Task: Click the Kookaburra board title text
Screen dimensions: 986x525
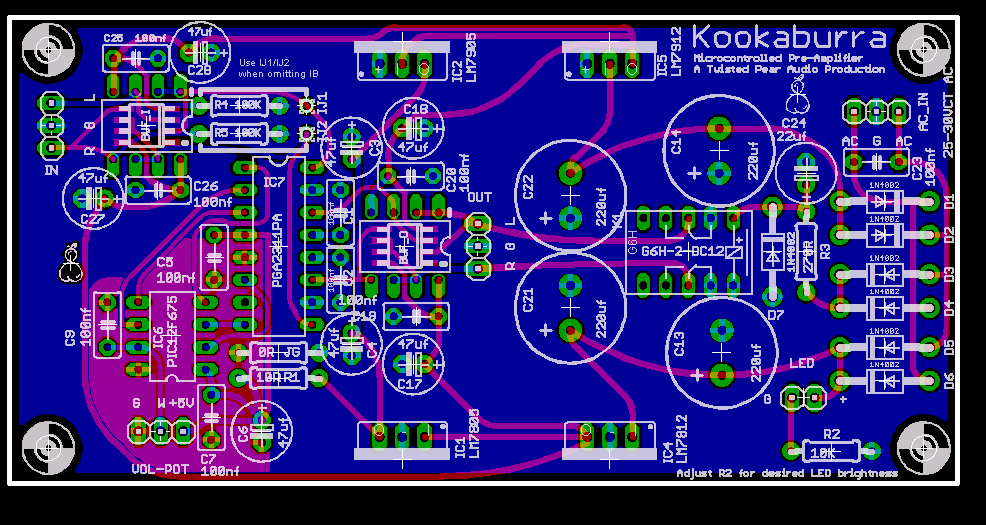Action: 789,38
